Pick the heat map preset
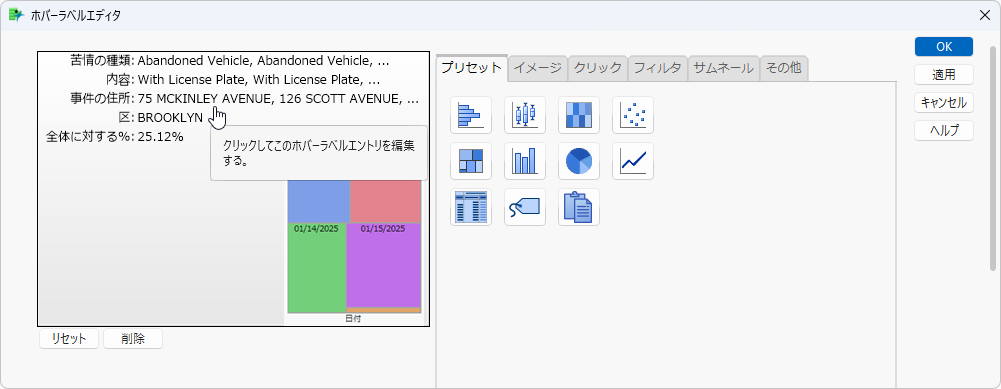The image size is (1001, 389). click(579, 115)
